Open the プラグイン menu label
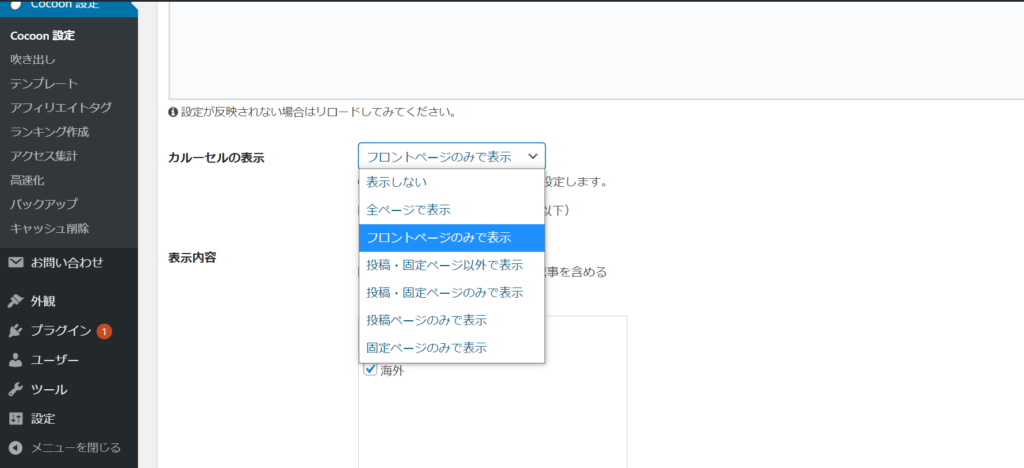Image resolution: width=1024 pixels, height=468 pixels. tap(61, 331)
